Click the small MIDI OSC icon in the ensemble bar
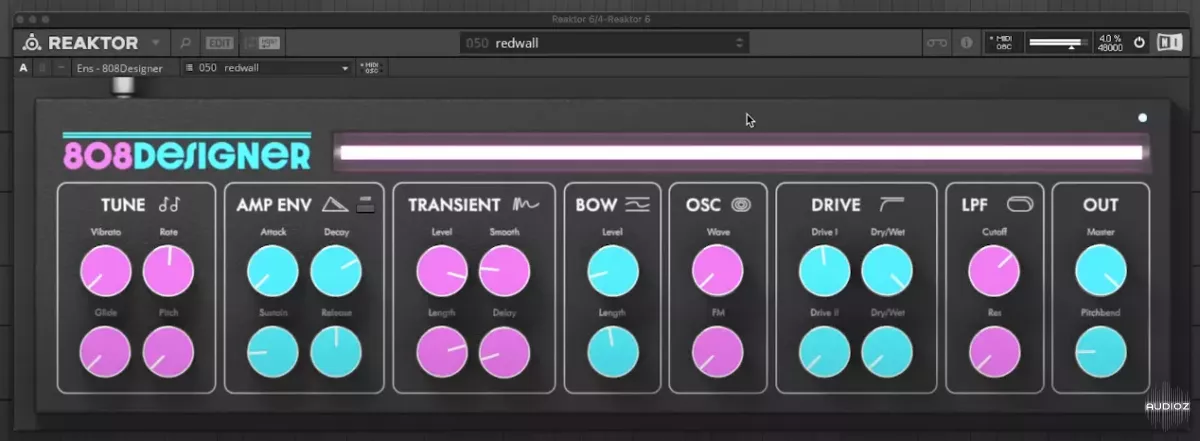 [x=371, y=68]
